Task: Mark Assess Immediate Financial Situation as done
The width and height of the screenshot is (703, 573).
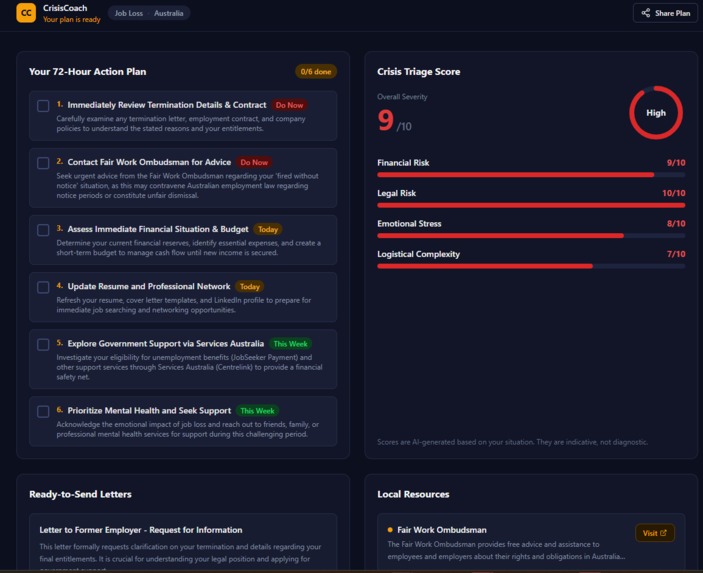Action: [x=43, y=230]
